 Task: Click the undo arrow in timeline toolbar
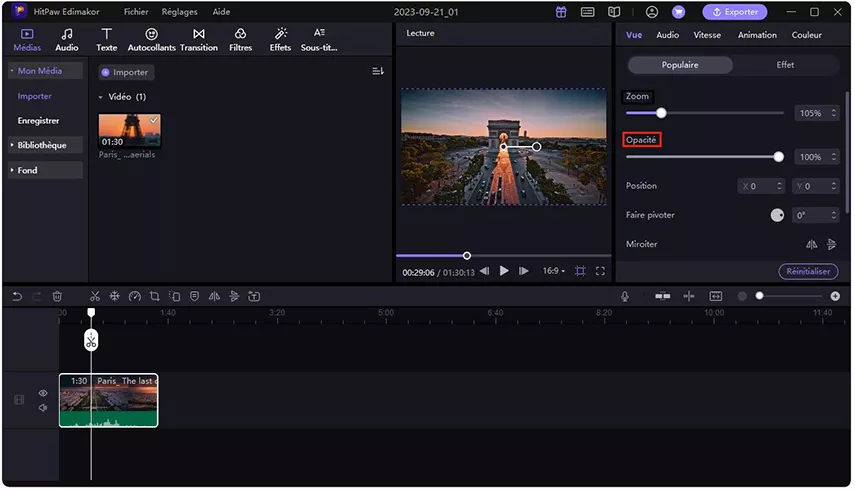tap(17, 297)
